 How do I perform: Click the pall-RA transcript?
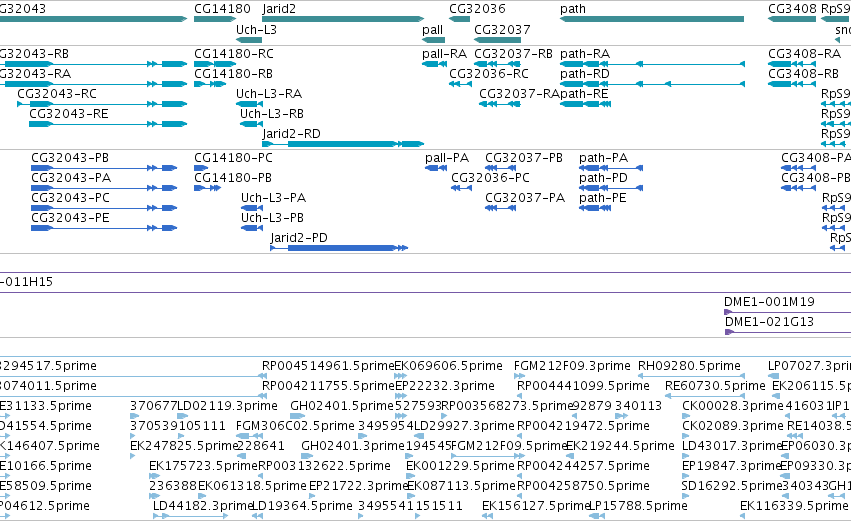pyautogui.click(x=444, y=54)
